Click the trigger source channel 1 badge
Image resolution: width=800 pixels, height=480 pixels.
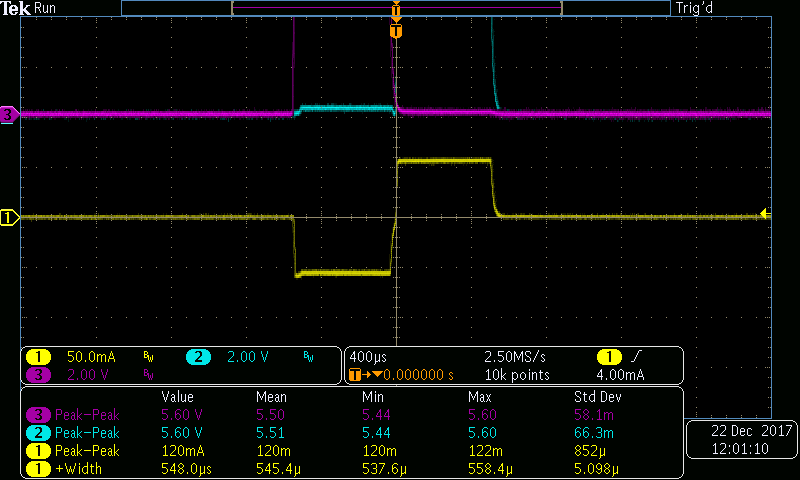608,357
